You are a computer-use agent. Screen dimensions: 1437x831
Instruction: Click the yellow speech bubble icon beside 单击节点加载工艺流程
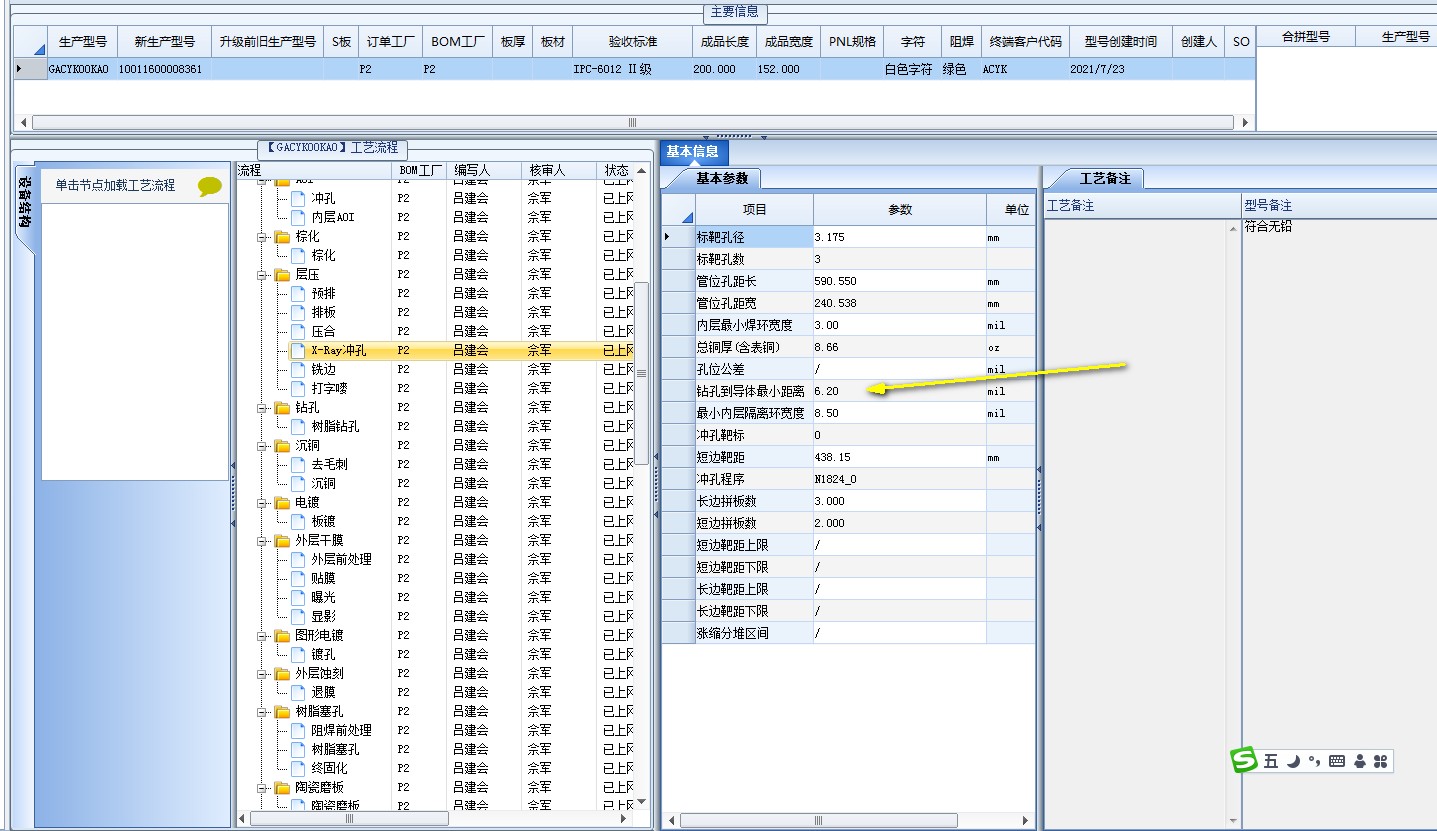coord(210,186)
